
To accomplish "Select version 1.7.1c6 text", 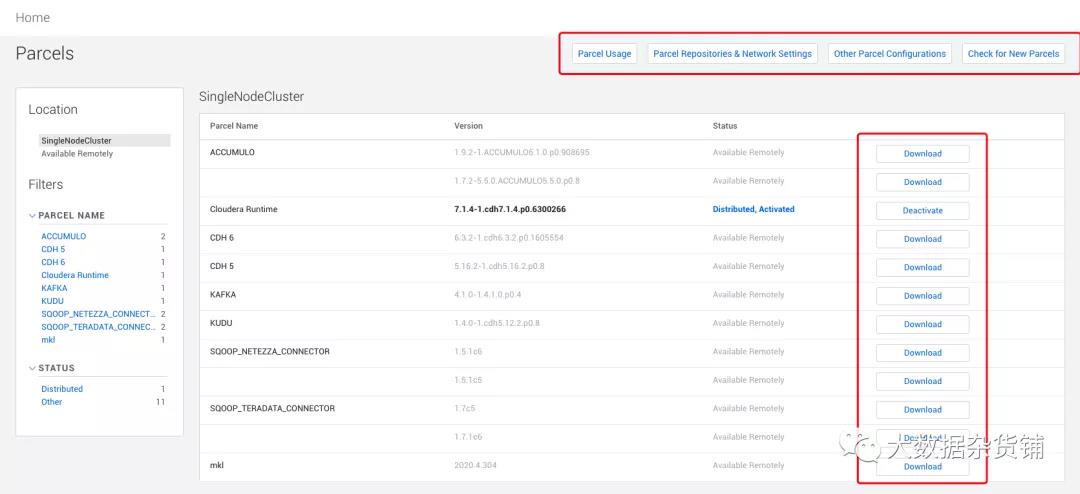I will [x=468, y=437].
